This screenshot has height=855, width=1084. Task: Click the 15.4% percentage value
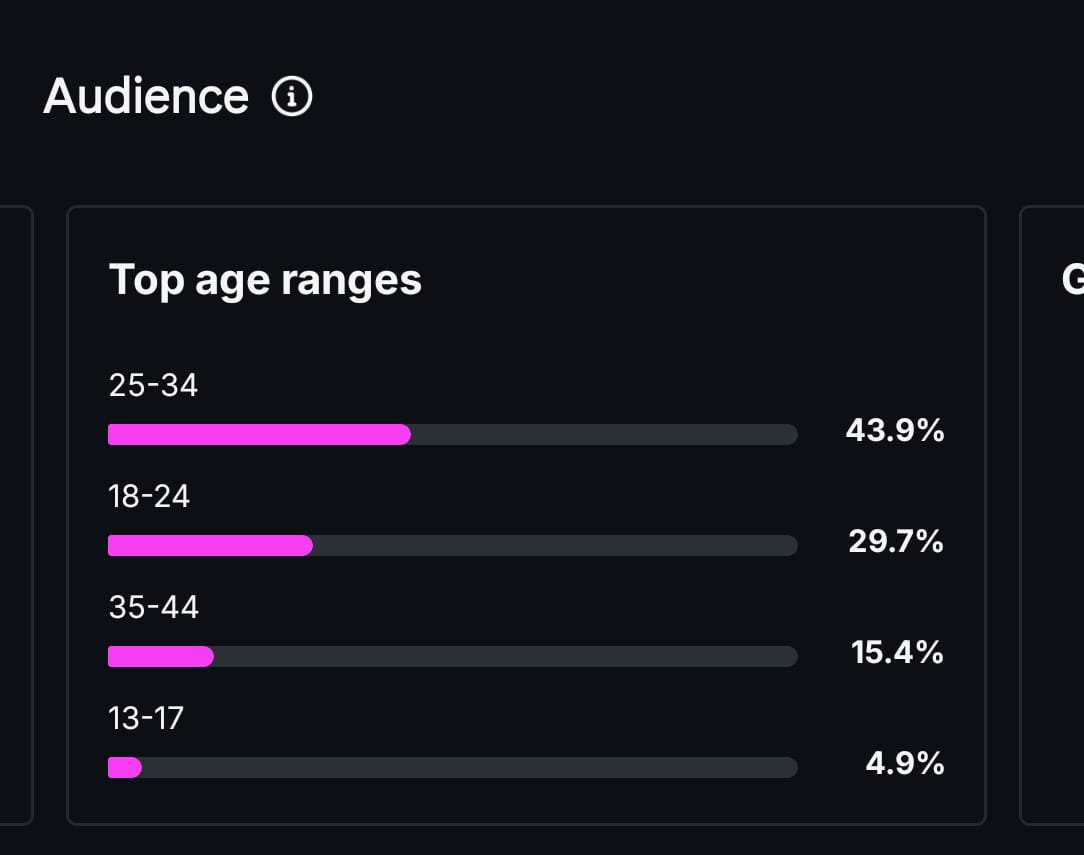[897, 653]
